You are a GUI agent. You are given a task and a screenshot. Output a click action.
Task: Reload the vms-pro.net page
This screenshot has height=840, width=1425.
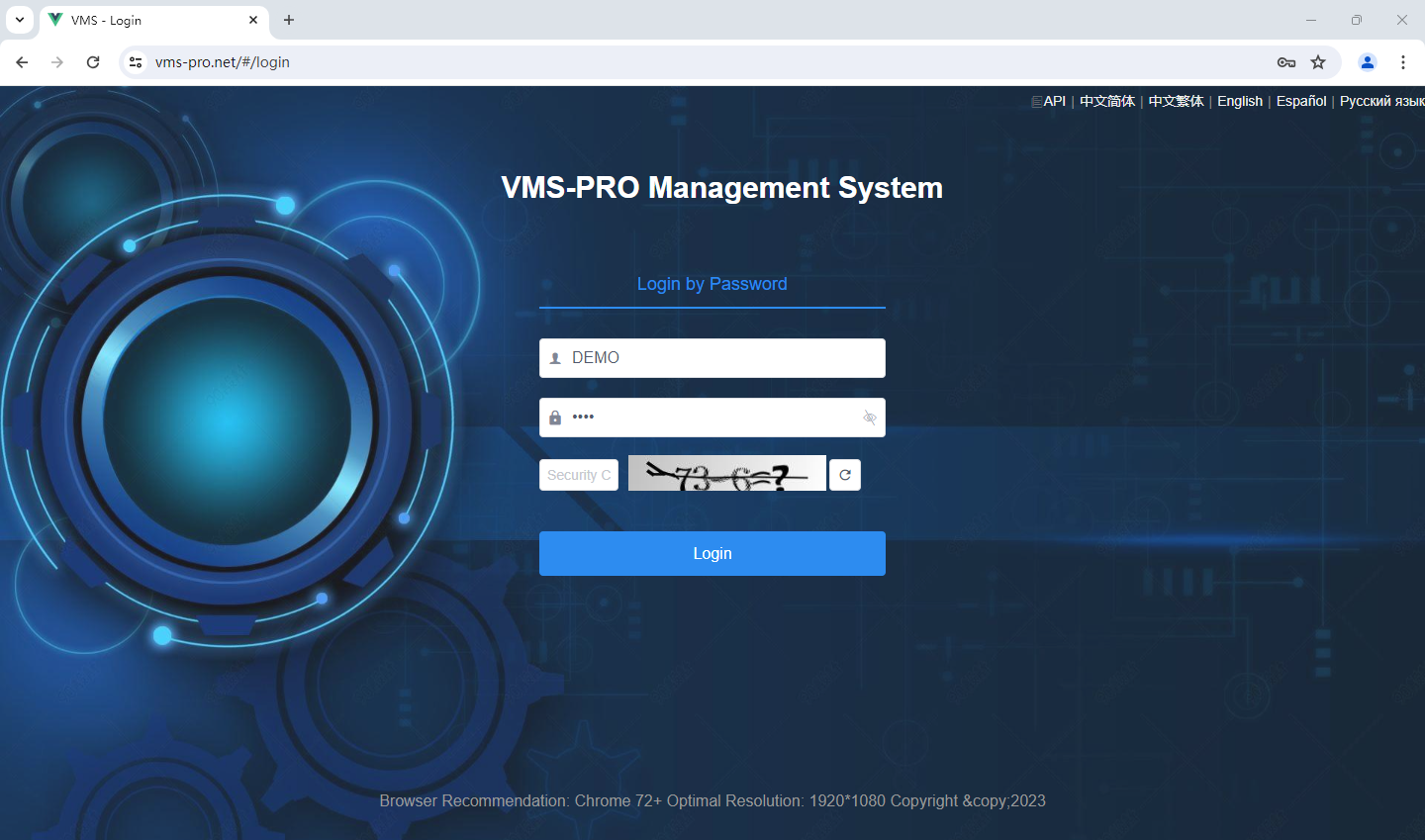point(93,62)
